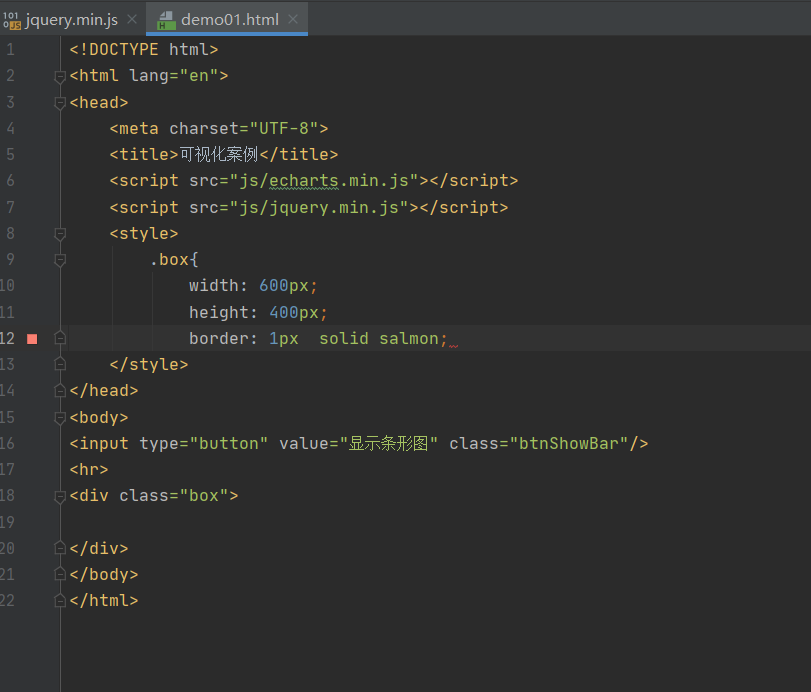This screenshot has height=692, width=811.
Task: Close the demo01.html tab
Action: pos(293,20)
